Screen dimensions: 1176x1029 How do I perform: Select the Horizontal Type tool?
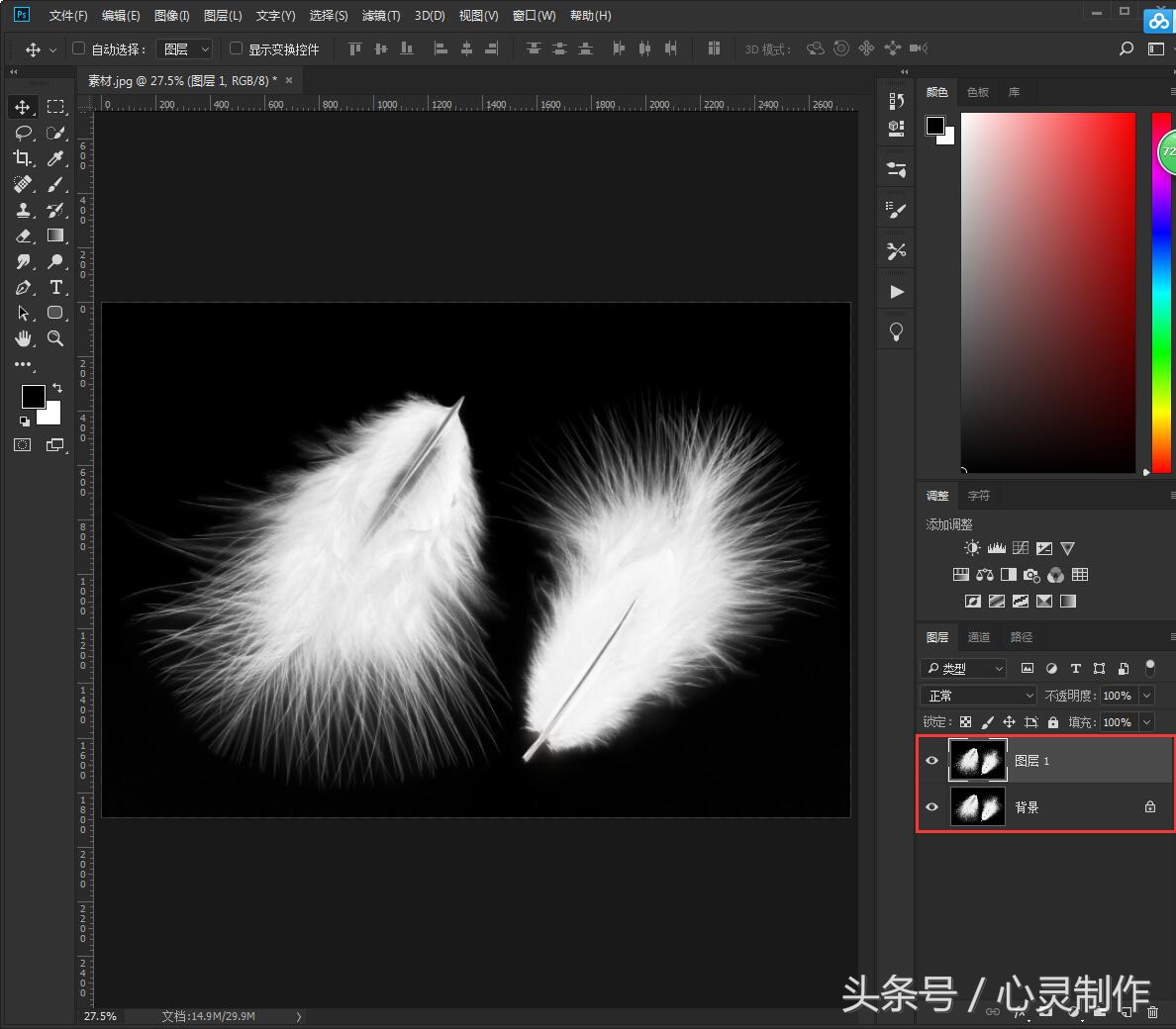click(55, 288)
